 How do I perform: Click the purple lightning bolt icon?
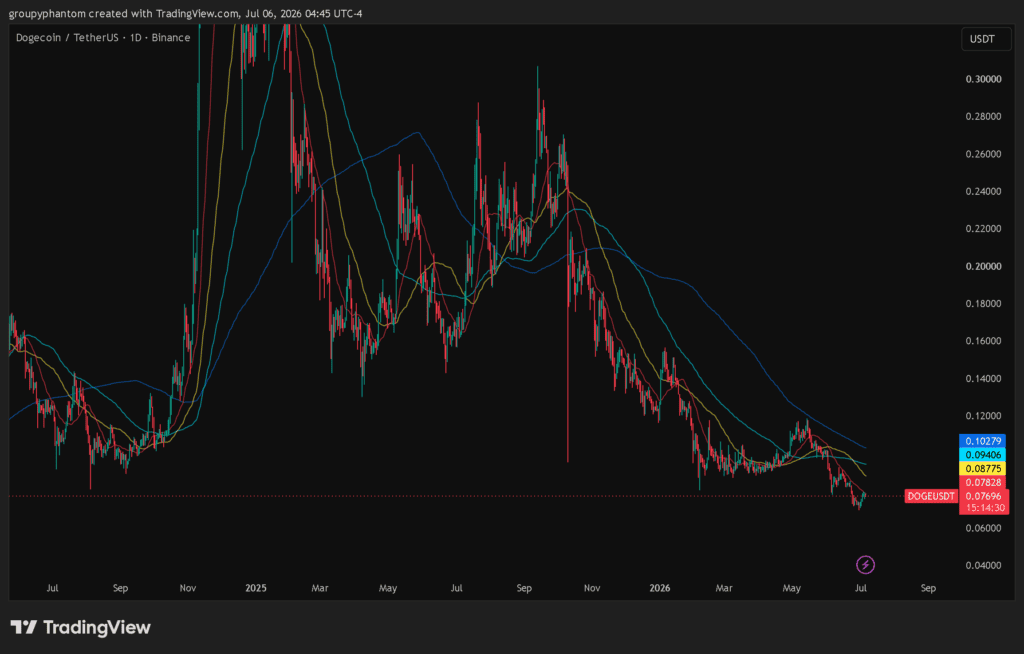[865, 564]
